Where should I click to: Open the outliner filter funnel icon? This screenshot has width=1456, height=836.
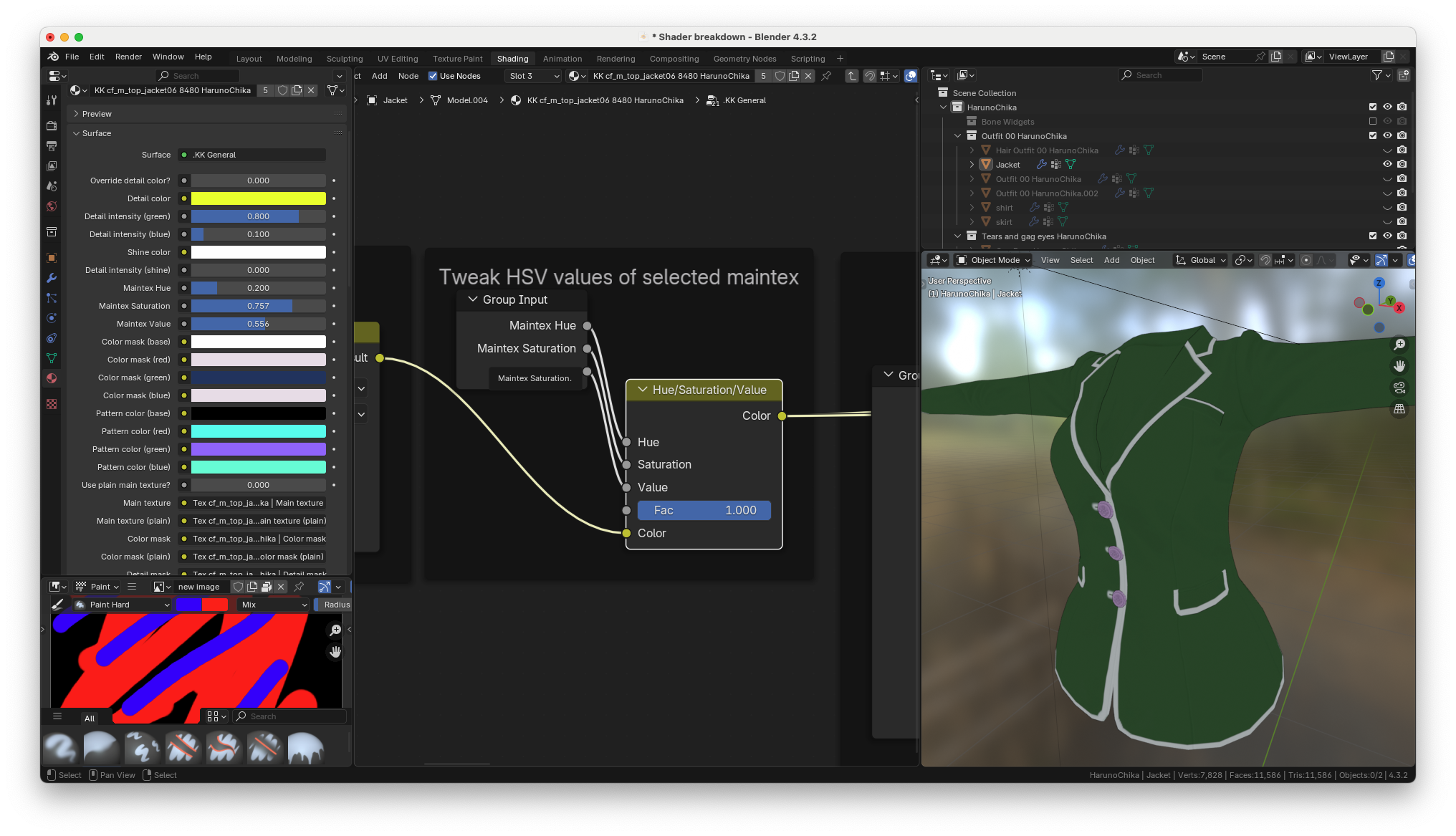pos(1376,75)
